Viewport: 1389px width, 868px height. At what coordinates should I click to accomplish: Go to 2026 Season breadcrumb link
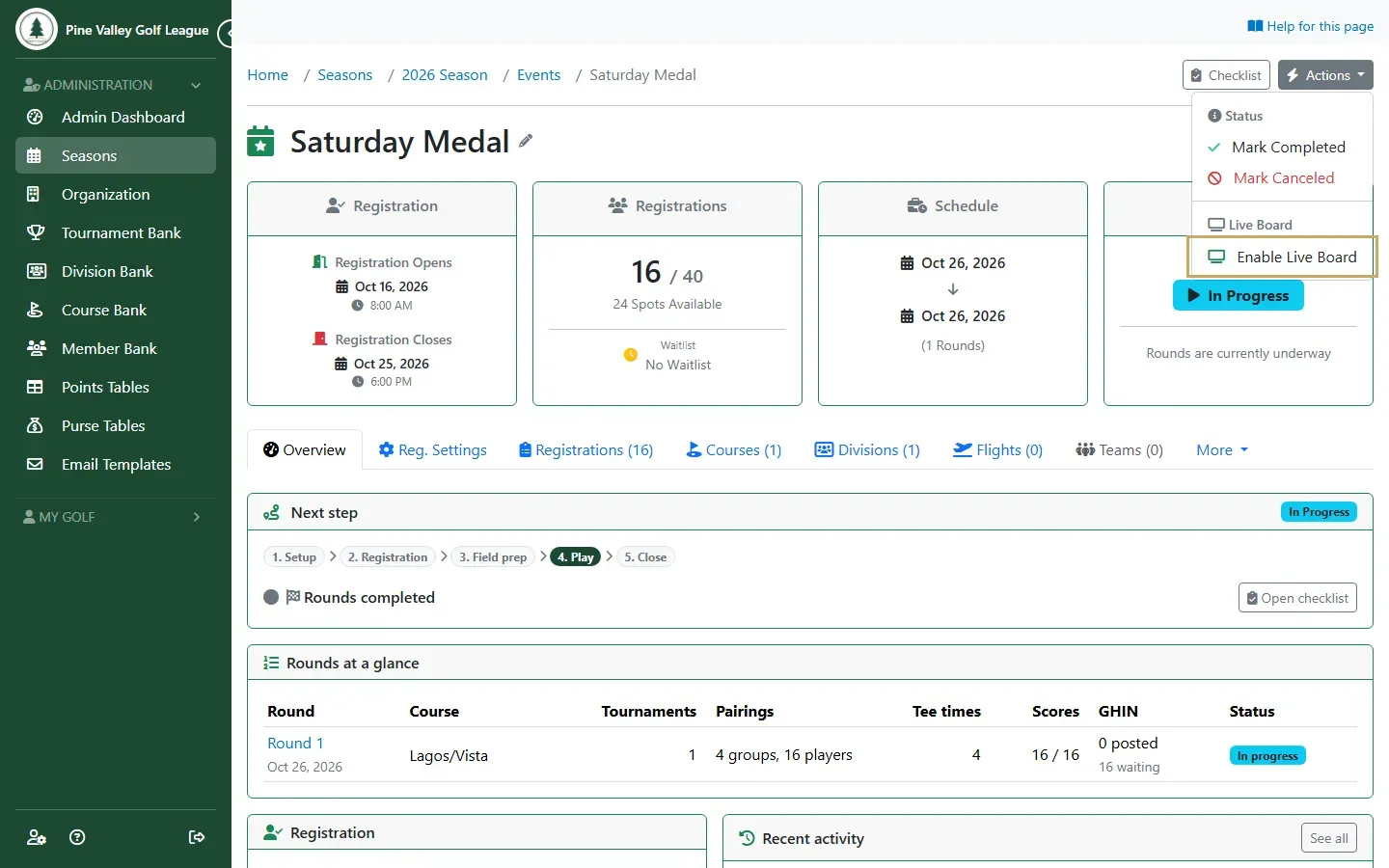coord(445,75)
